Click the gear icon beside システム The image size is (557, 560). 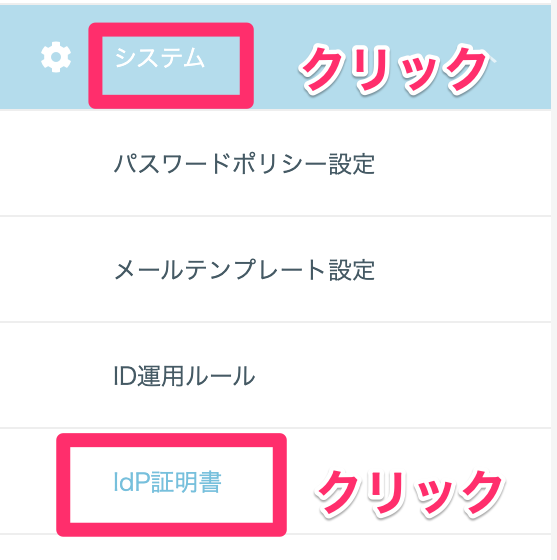tap(56, 57)
